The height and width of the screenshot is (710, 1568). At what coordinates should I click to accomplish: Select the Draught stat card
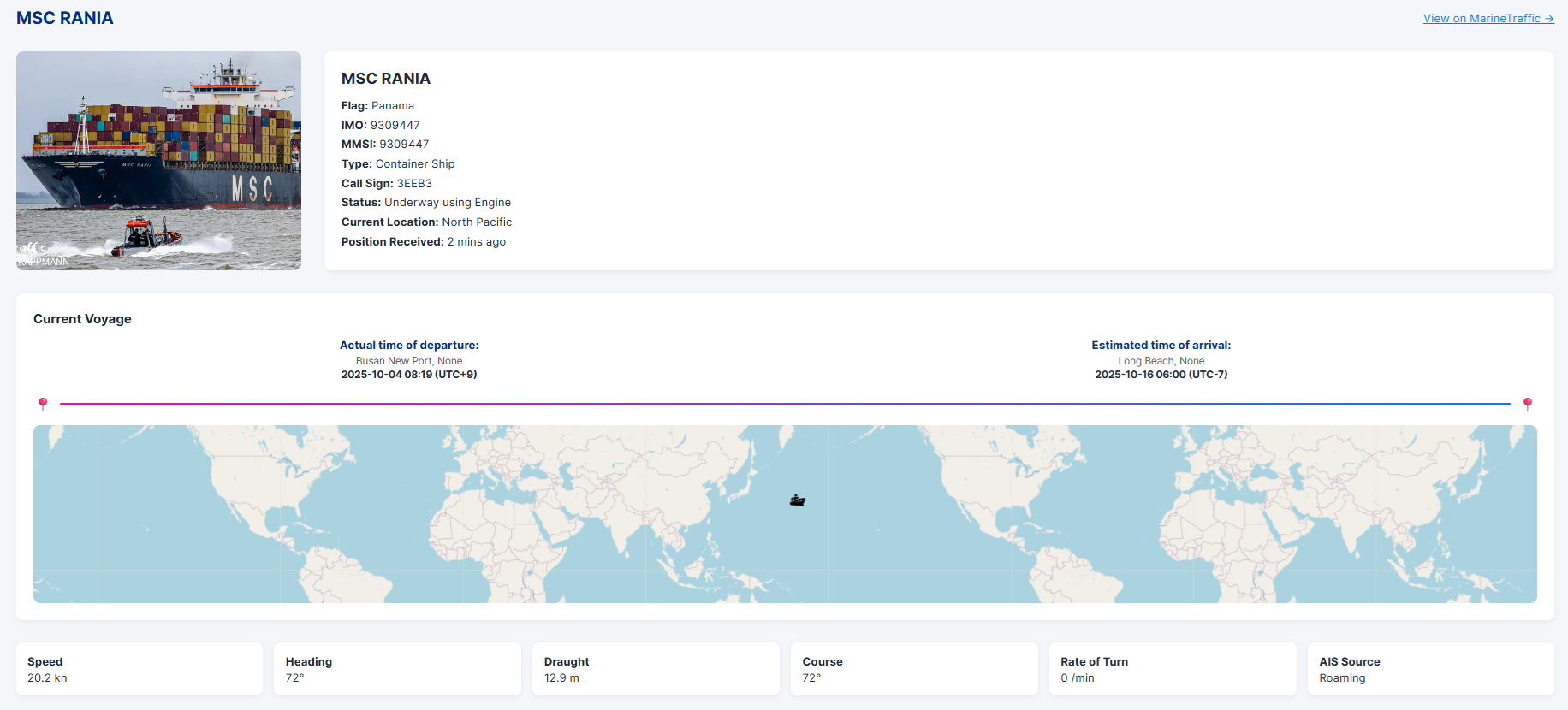coord(656,669)
